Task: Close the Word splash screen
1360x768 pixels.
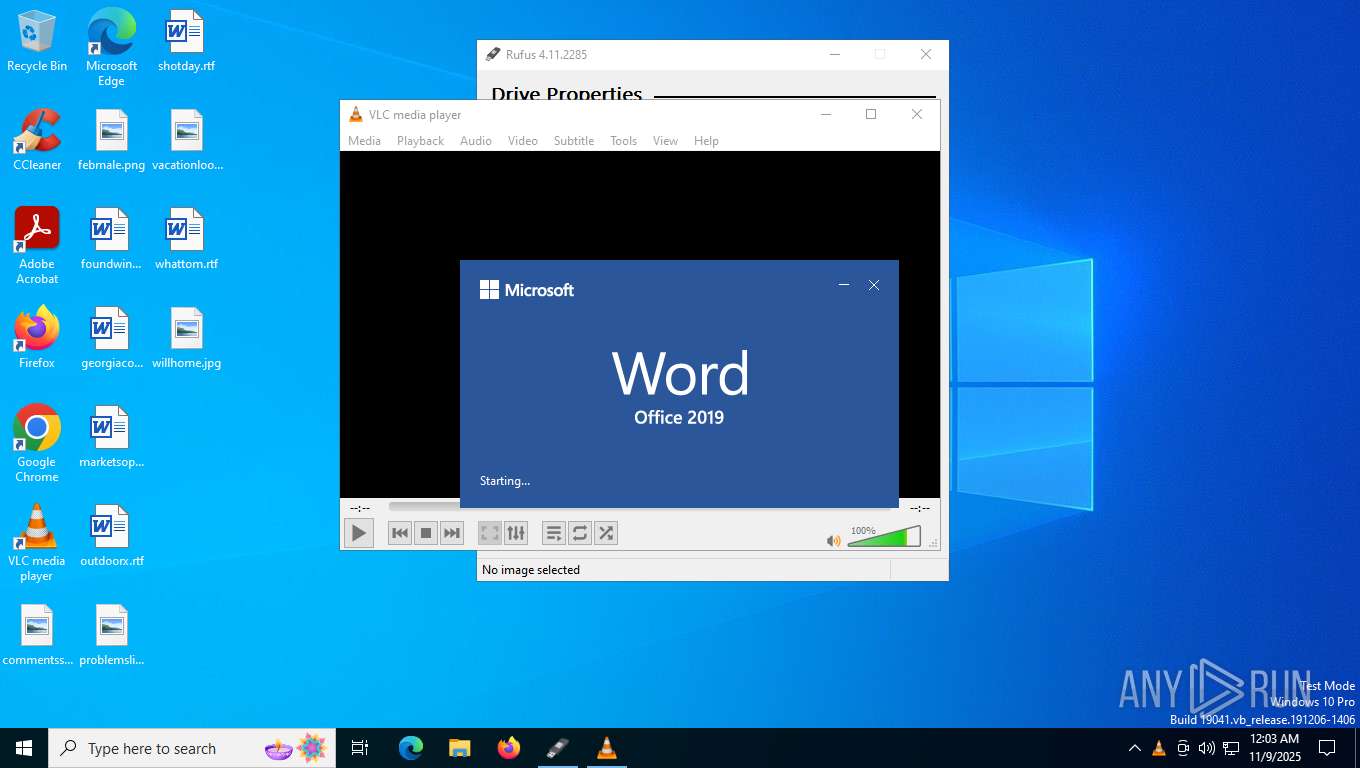Action: click(x=874, y=285)
